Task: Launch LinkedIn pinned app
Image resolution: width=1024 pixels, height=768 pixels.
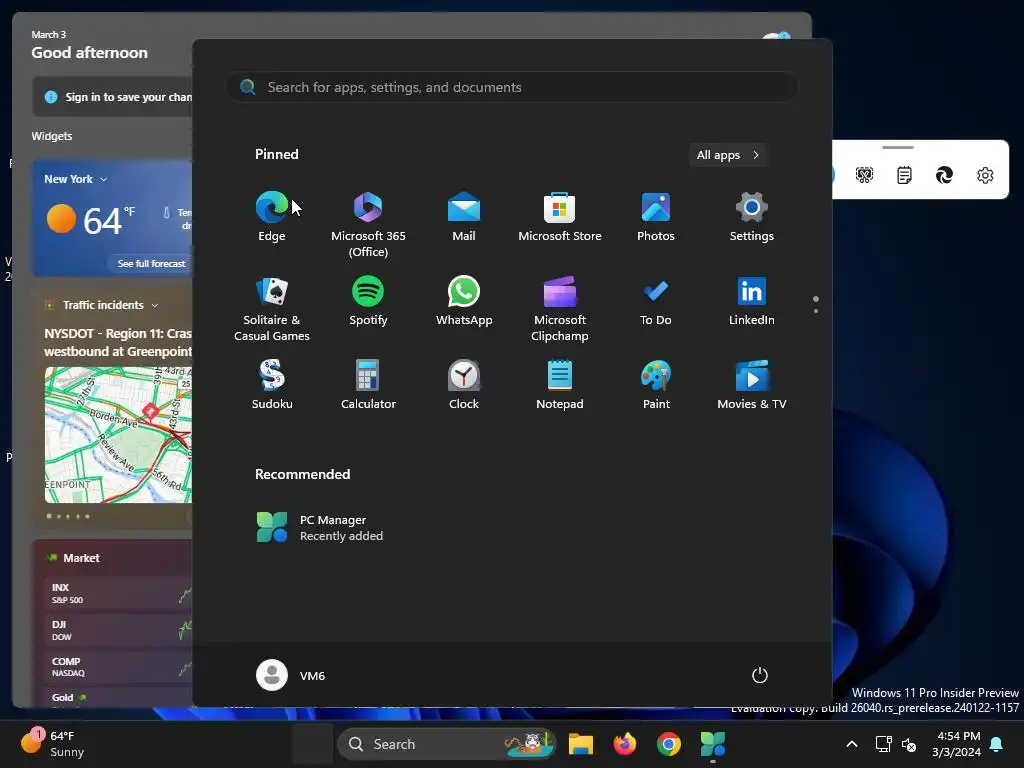Action: click(752, 301)
